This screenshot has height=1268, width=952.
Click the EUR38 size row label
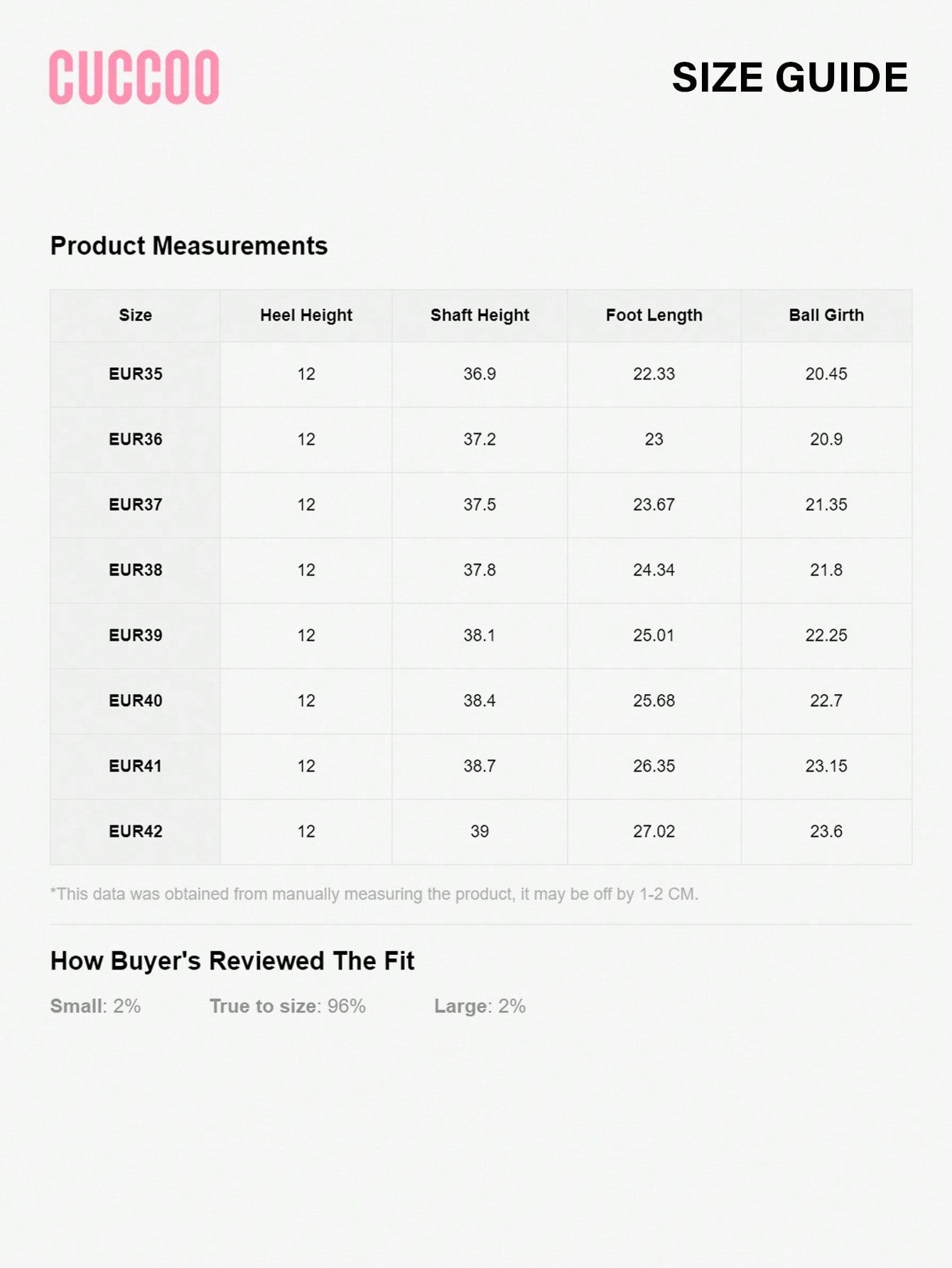point(135,570)
